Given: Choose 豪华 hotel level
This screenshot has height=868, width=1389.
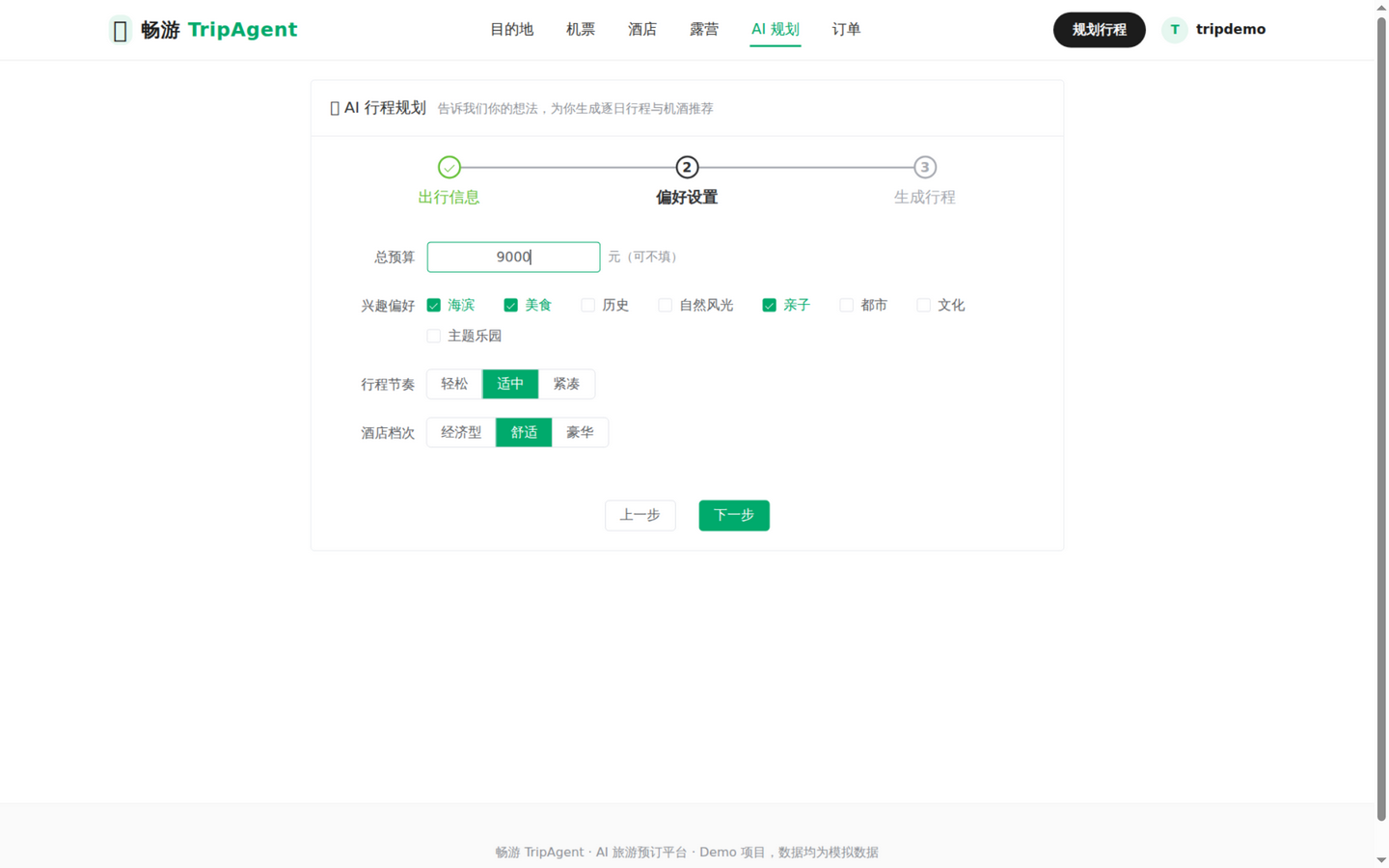Looking at the screenshot, I should 580,432.
